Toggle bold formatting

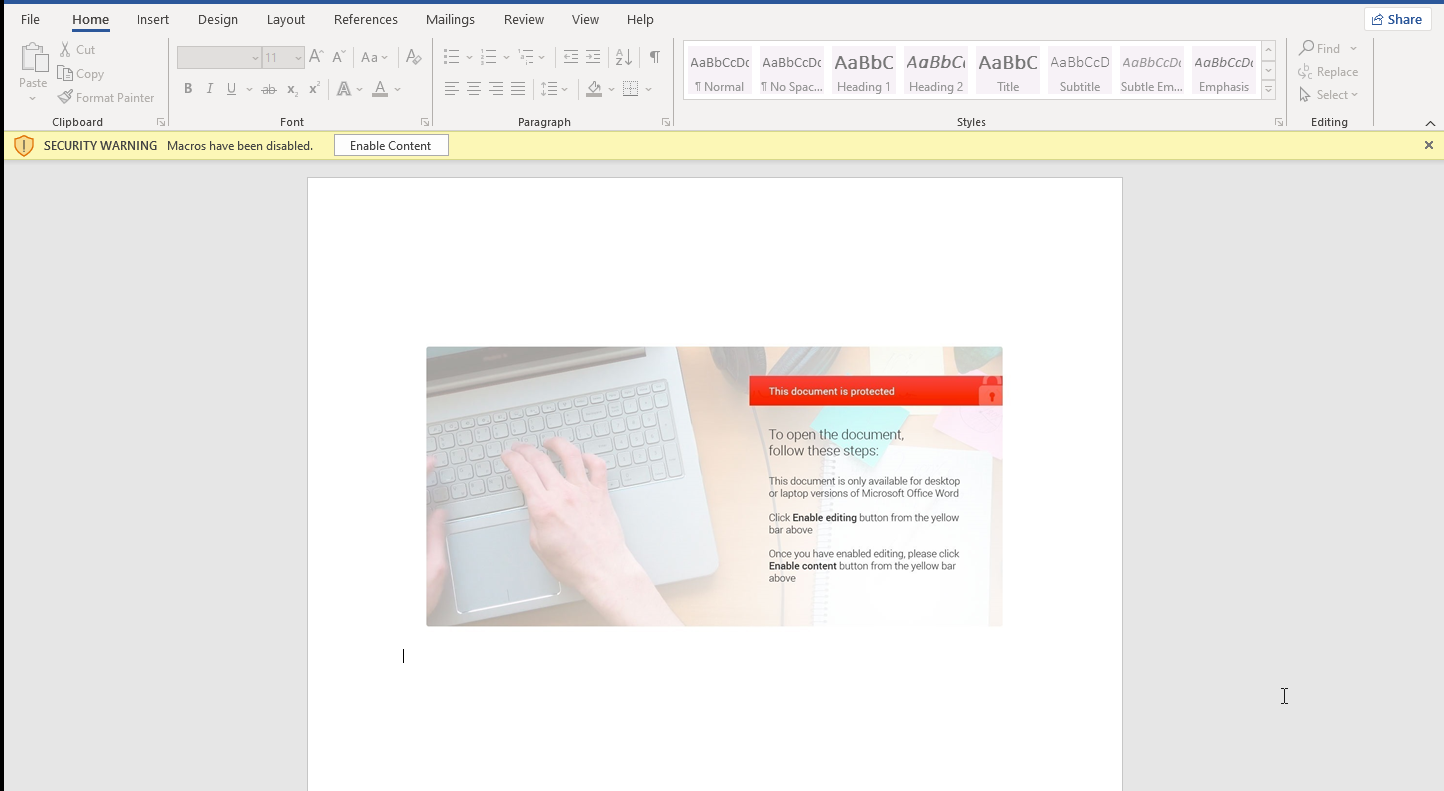click(188, 89)
